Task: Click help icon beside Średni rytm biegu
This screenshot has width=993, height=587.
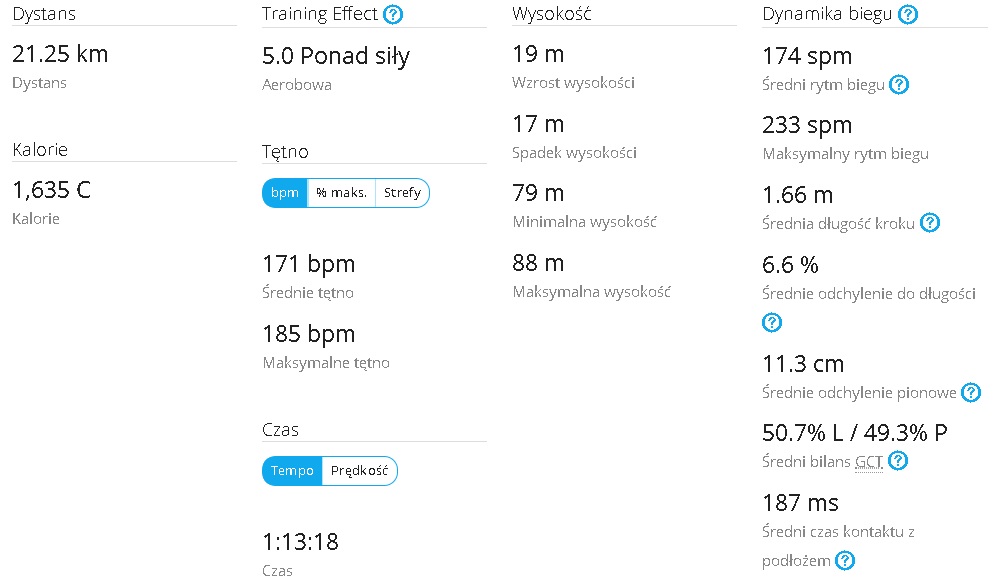Action: point(899,84)
